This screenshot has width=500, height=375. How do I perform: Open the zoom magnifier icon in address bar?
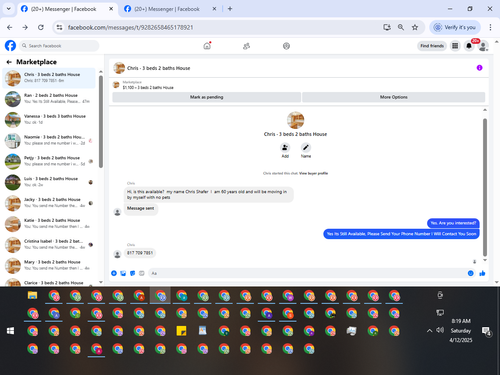pos(401,27)
